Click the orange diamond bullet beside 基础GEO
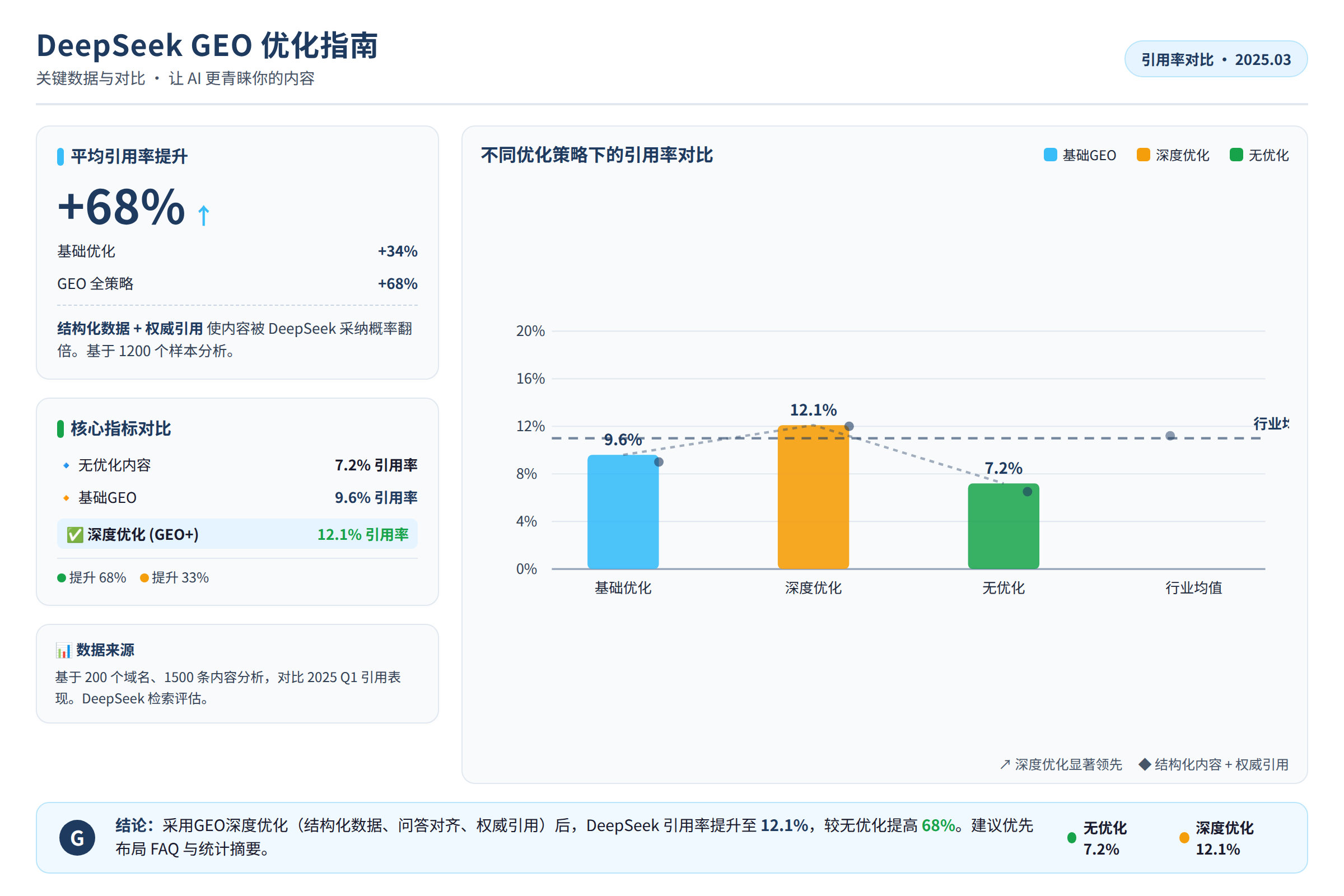1344x896 pixels. coord(66,498)
